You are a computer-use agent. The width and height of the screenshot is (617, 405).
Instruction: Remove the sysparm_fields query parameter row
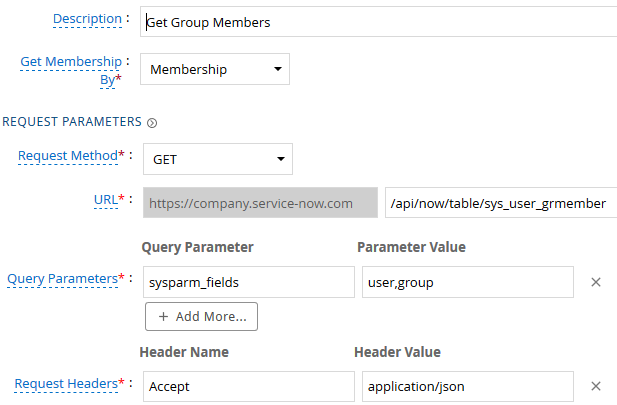[x=596, y=282]
